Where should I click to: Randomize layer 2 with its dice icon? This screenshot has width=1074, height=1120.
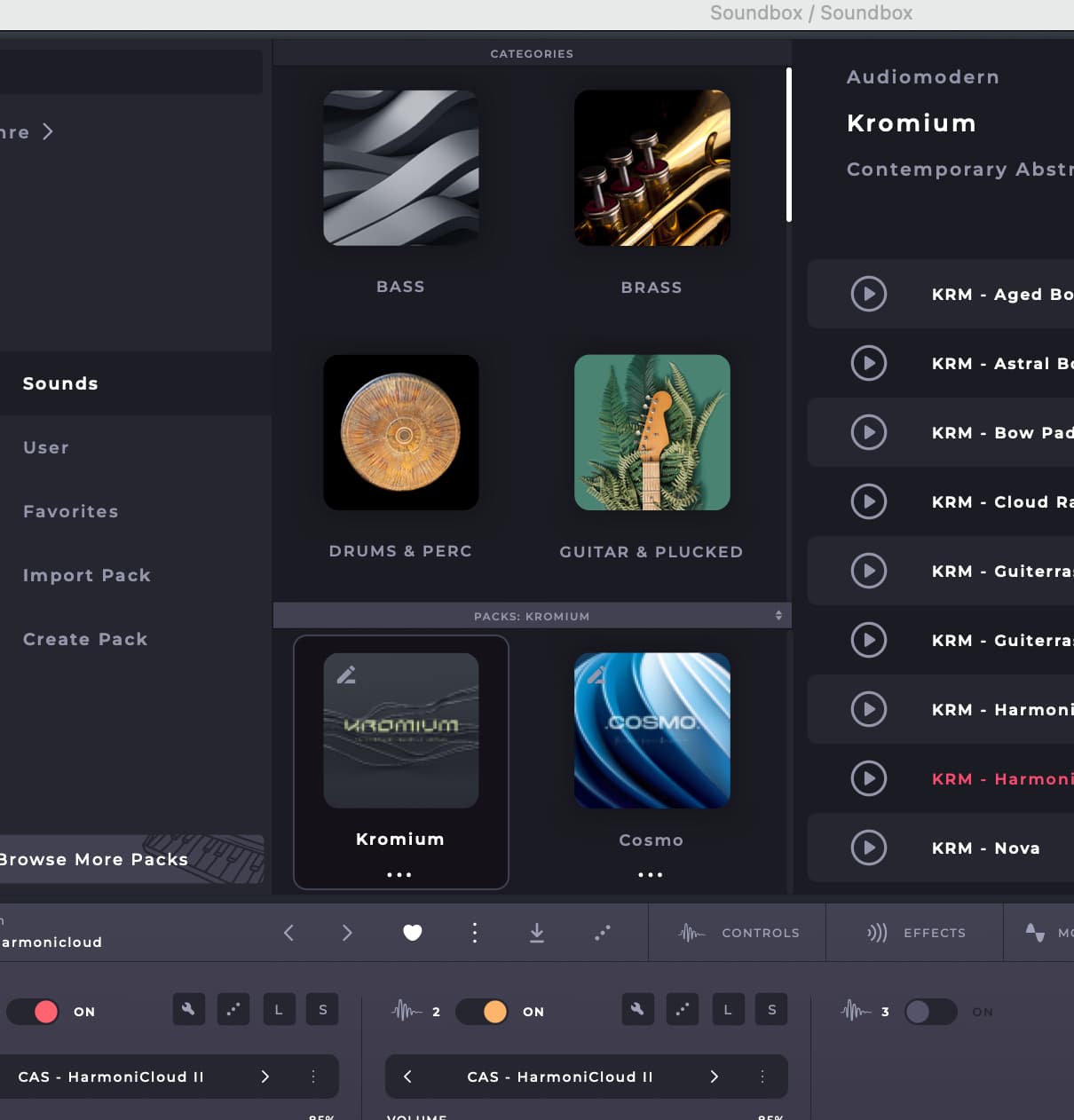click(x=683, y=1009)
